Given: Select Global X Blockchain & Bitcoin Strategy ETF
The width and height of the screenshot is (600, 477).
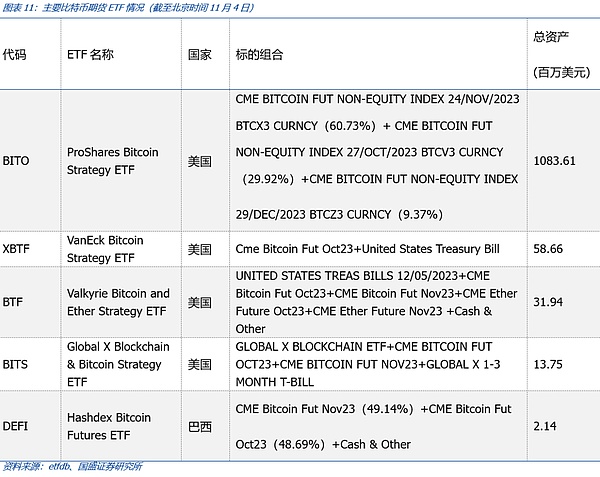Looking at the screenshot, I should (x=118, y=364).
